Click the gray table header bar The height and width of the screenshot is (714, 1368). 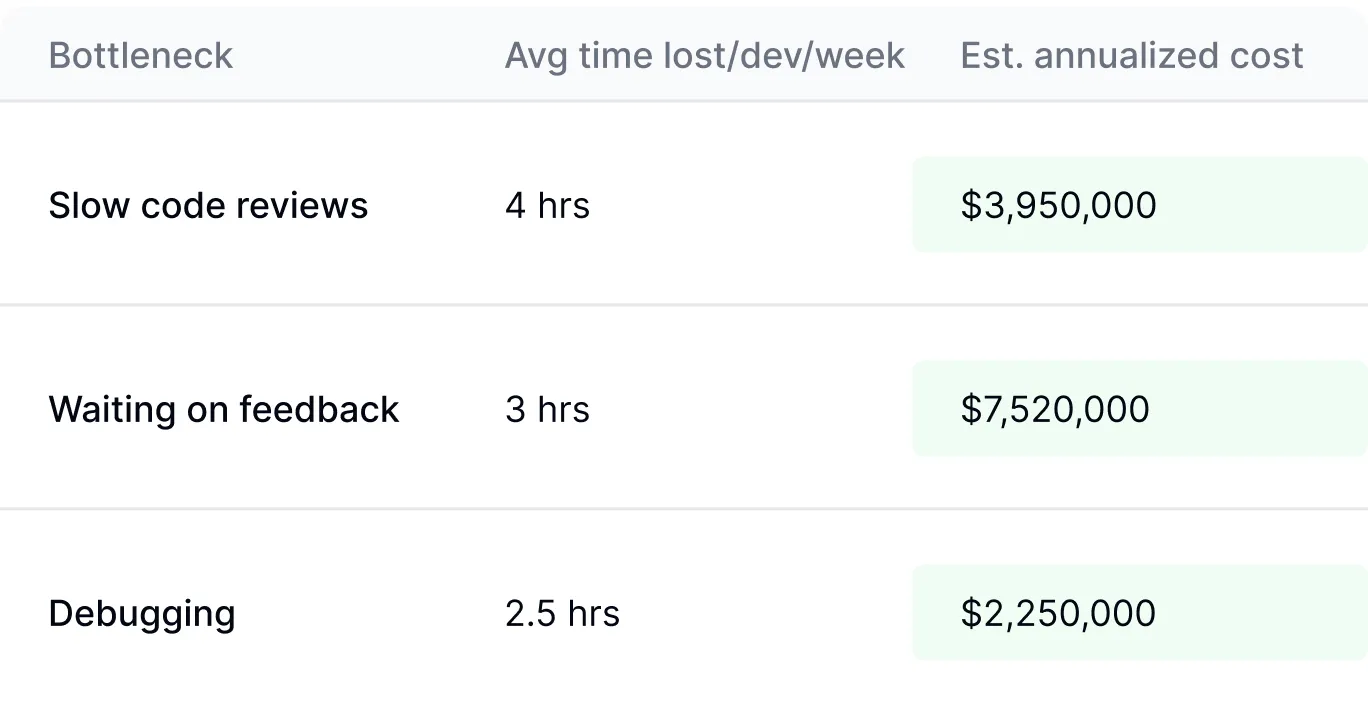pyautogui.click(x=400, y=30)
